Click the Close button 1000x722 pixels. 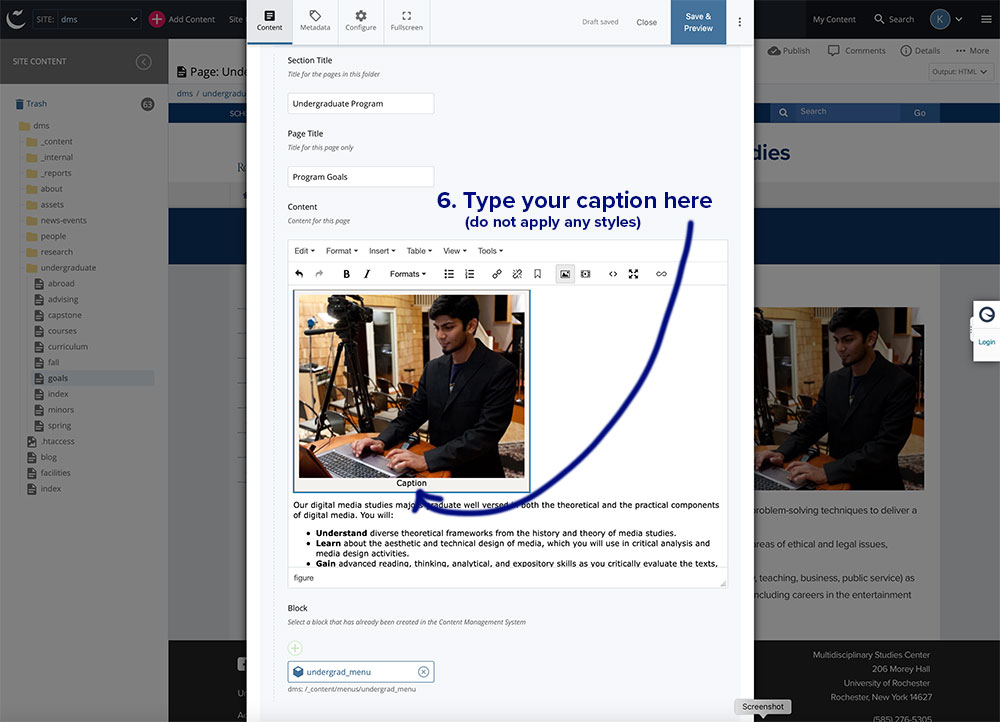tap(646, 22)
